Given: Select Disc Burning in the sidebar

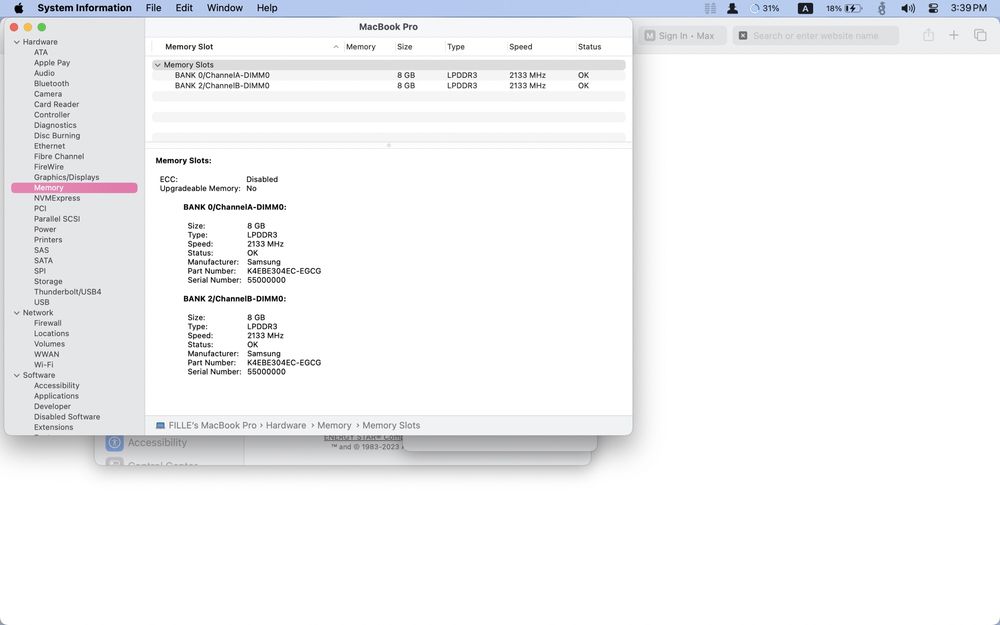Looking at the screenshot, I should coord(57,136).
